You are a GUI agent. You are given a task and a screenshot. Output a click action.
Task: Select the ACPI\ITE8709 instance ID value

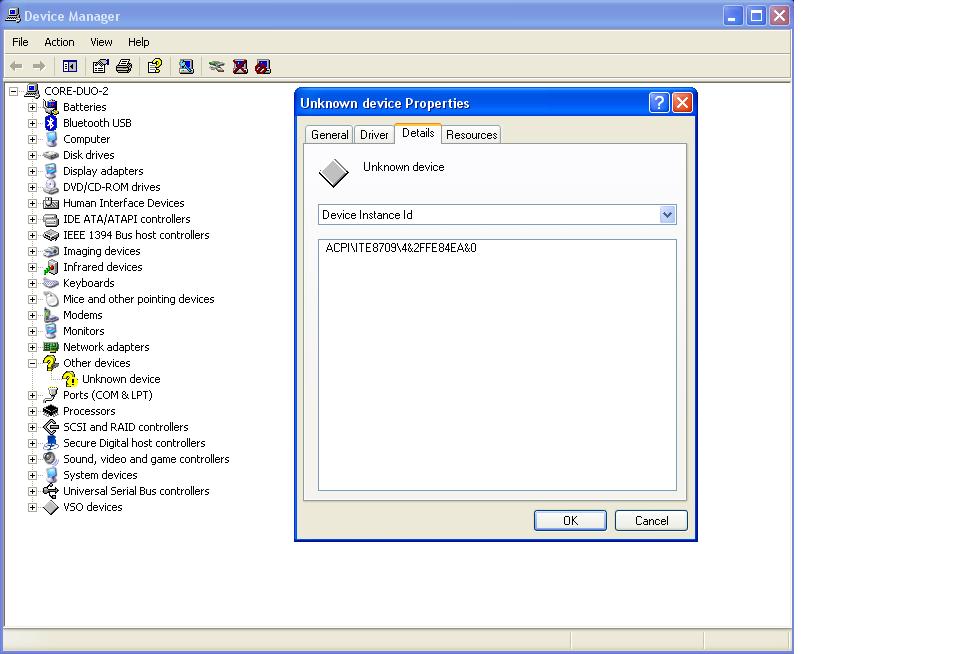pyautogui.click(x=401, y=248)
